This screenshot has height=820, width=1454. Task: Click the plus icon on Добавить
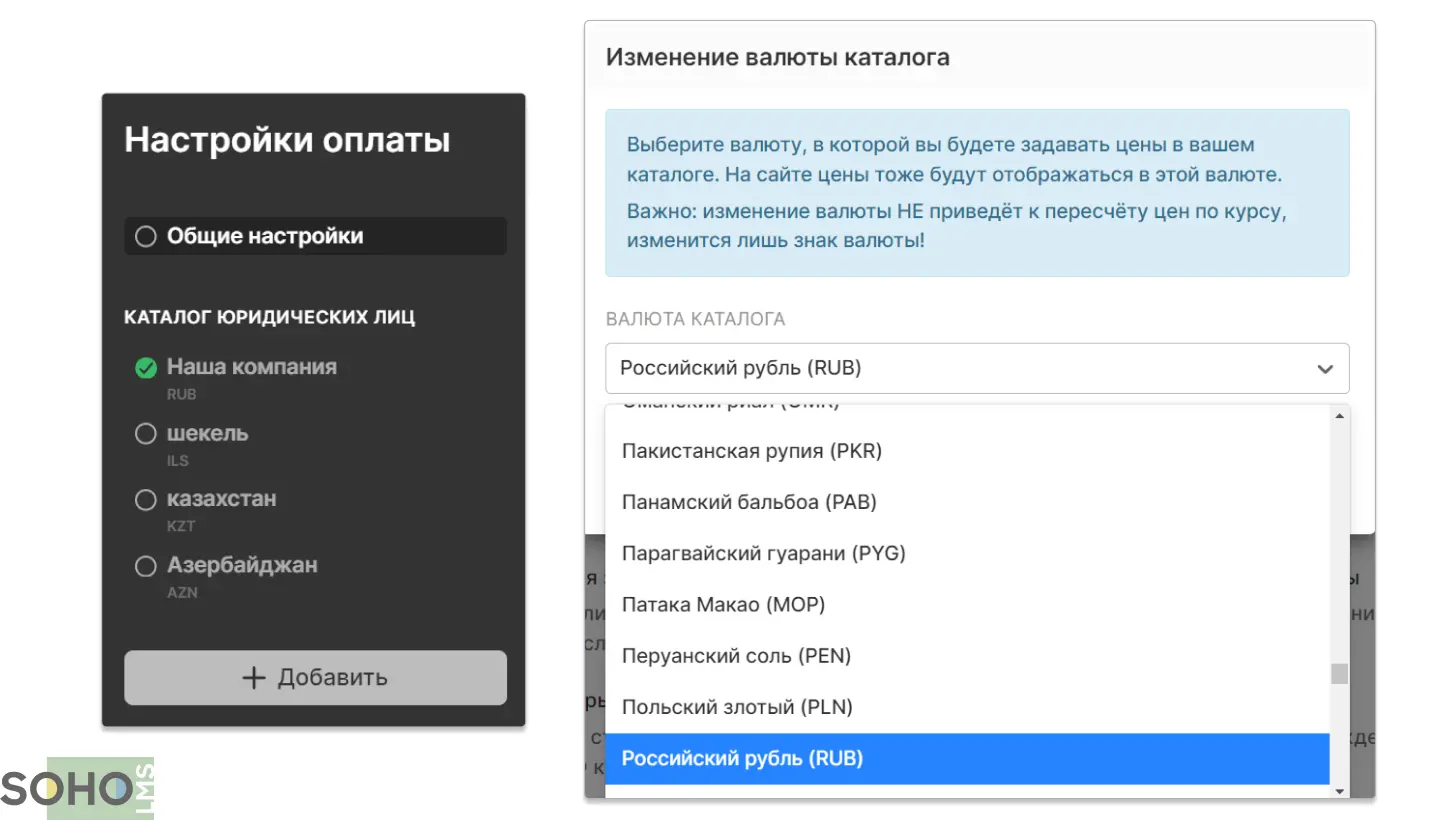coord(254,678)
